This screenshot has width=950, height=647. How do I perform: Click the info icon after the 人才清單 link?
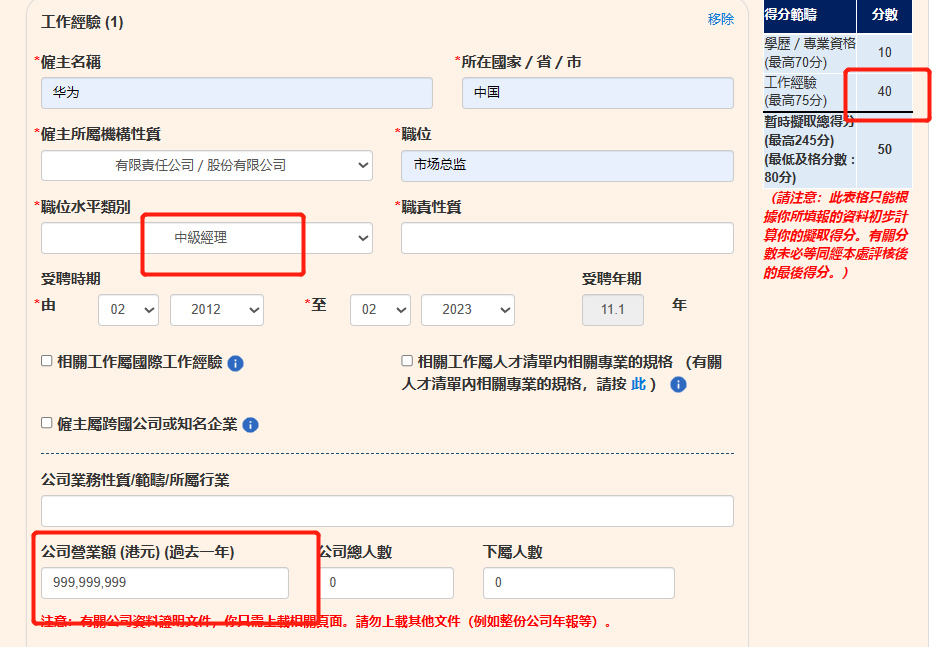point(678,384)
